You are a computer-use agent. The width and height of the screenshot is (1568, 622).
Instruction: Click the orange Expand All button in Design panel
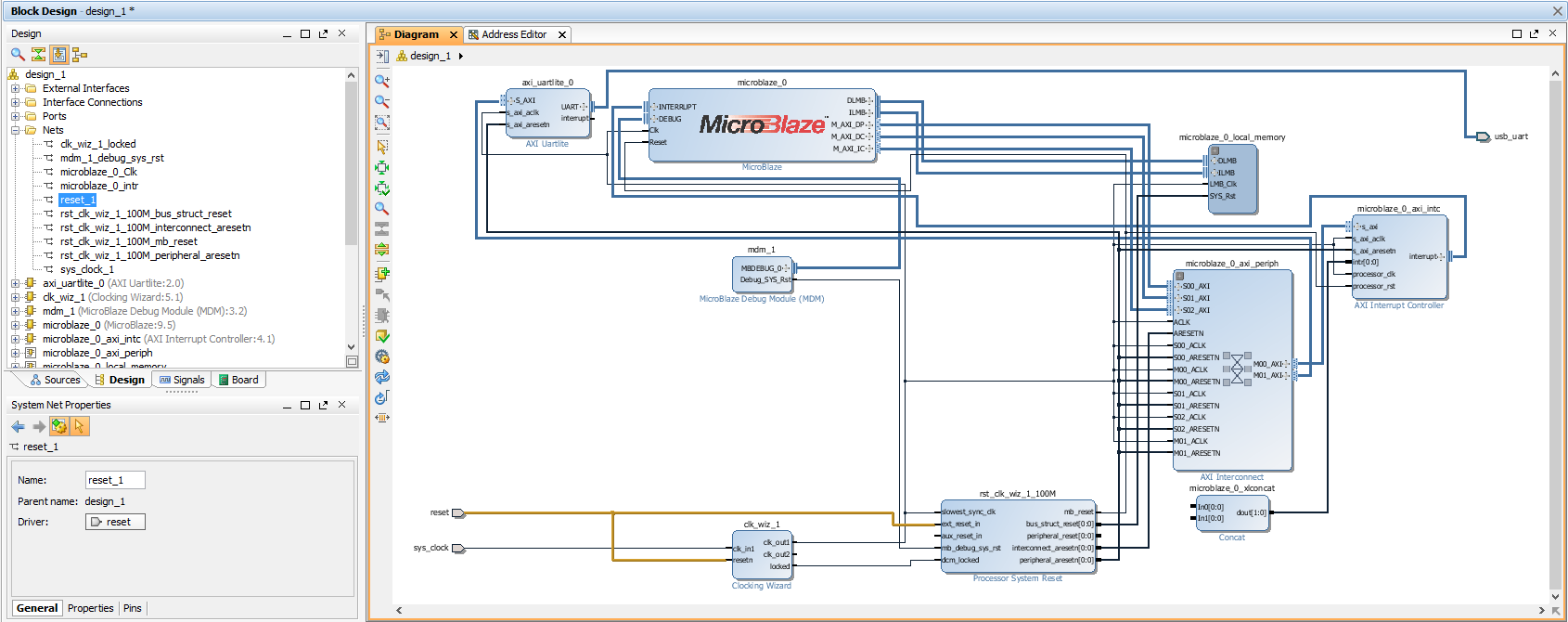59,55
